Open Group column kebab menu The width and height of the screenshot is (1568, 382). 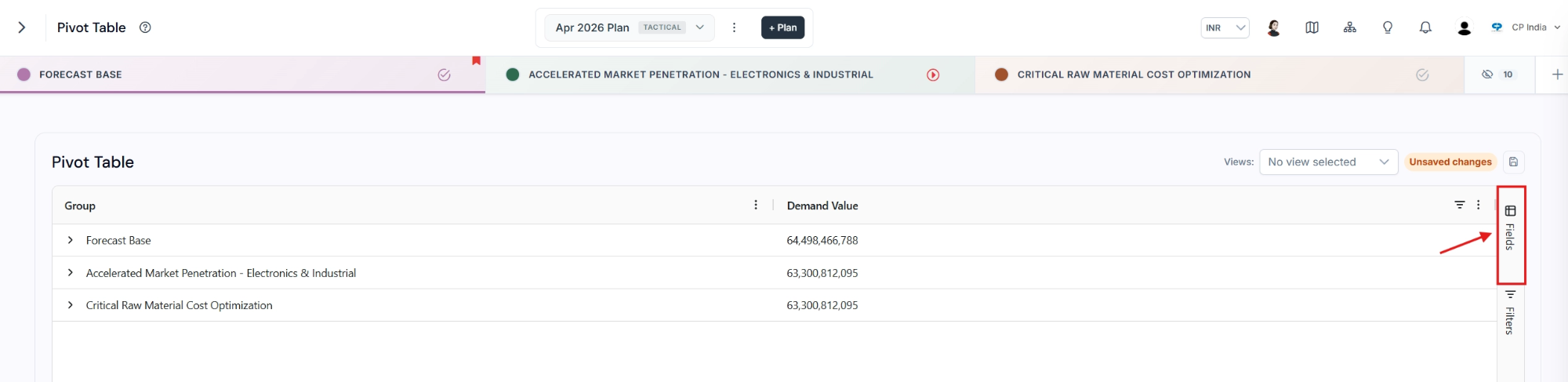point(756,205)
